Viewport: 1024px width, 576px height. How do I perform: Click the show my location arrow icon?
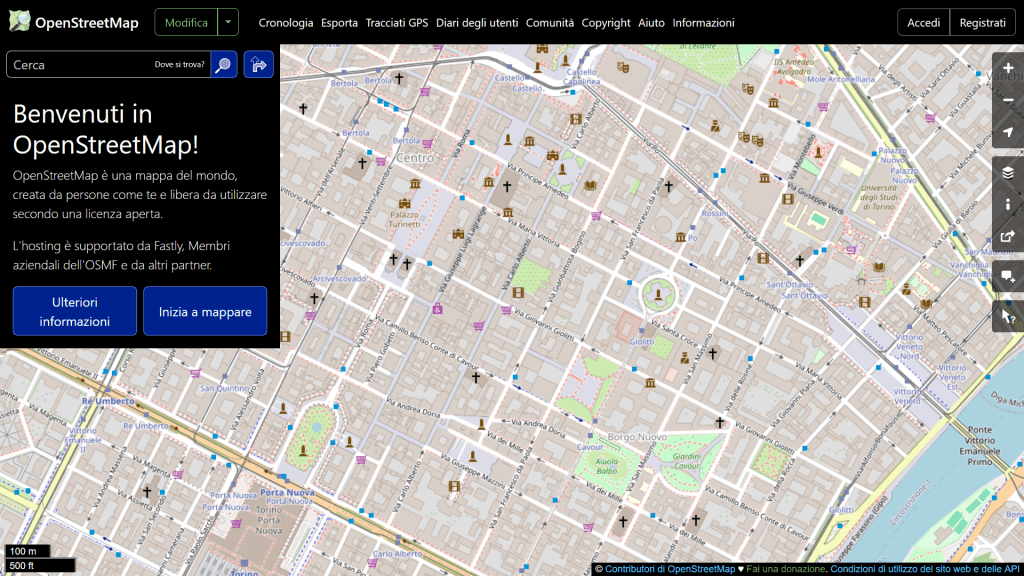point(1007,133)
